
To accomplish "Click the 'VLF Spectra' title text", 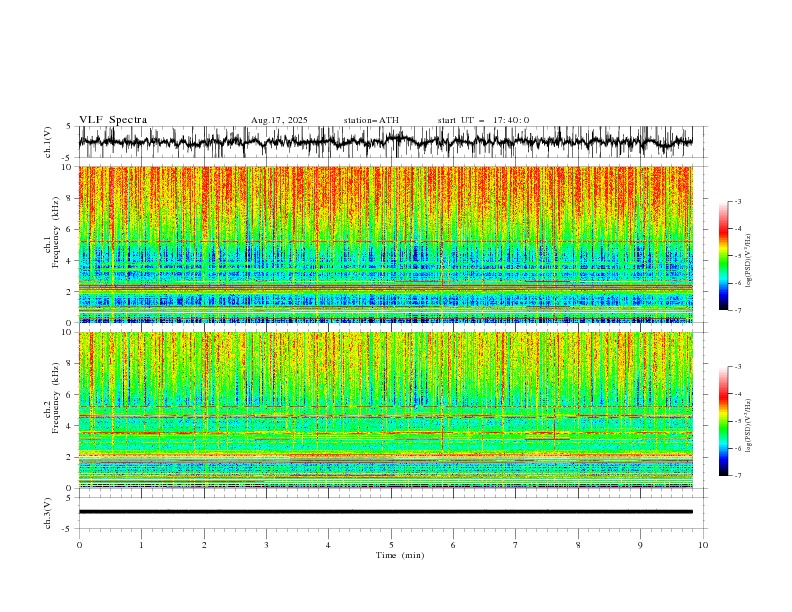I will click(113, 120).
